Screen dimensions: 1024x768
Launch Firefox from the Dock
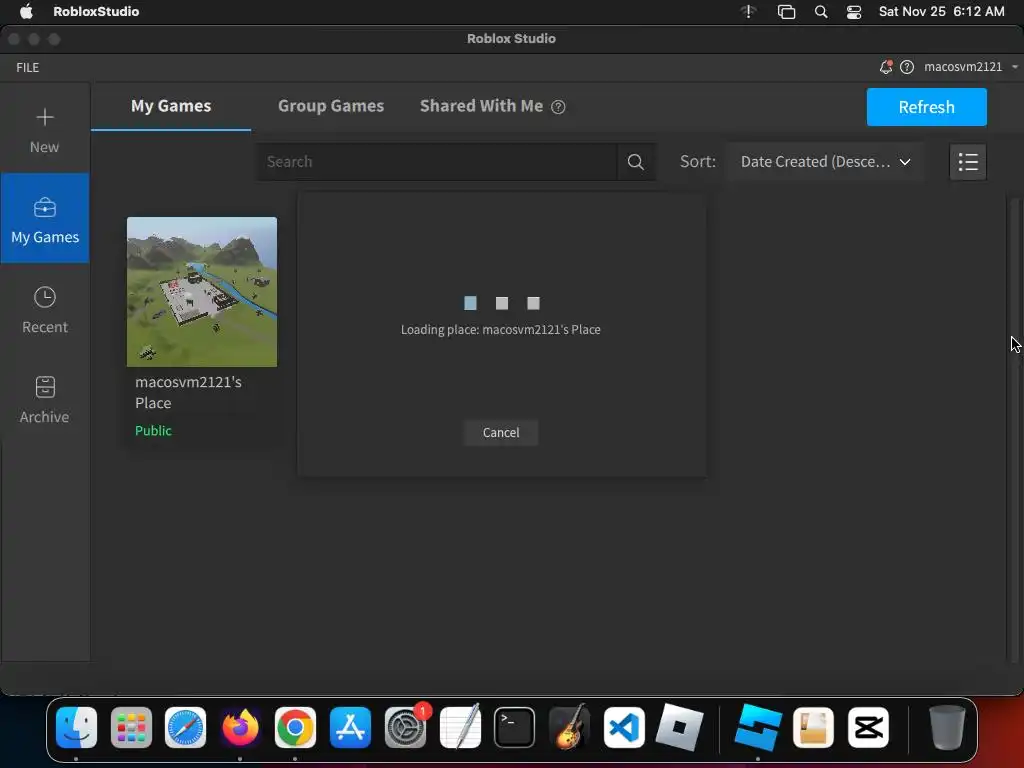point(240,727)
